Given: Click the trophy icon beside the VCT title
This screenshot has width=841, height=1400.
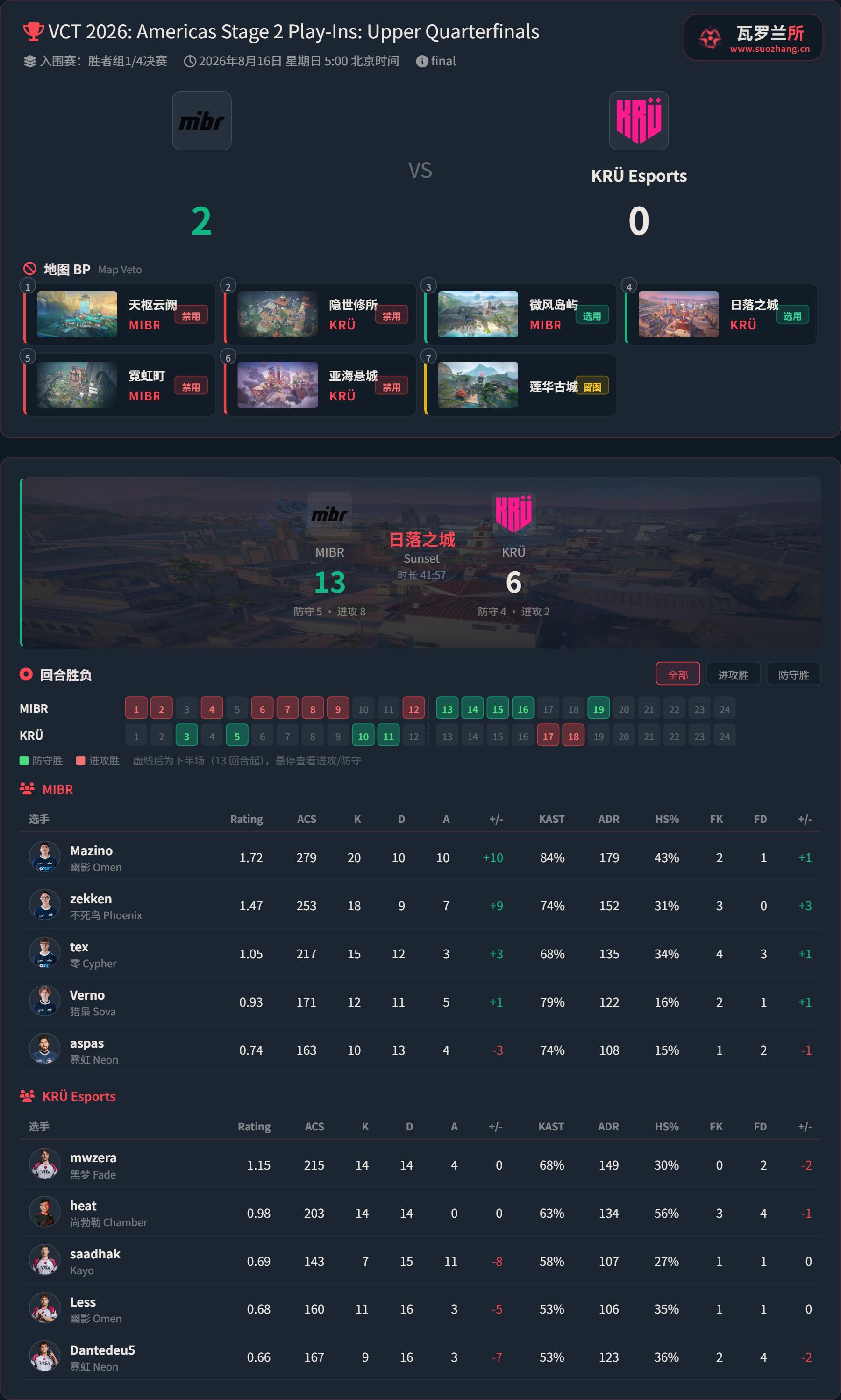Looking at the screenshot, I should 33,32.
